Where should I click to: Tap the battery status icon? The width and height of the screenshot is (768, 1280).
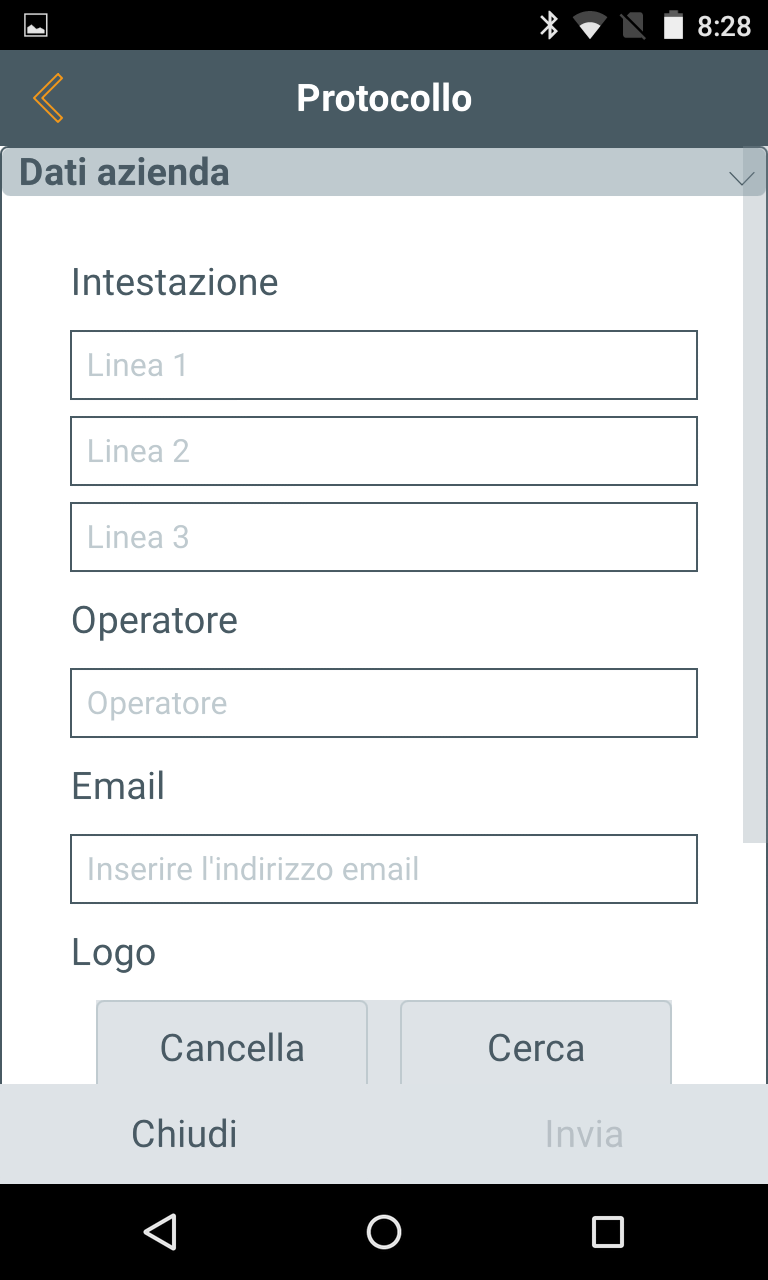point(673,26)
